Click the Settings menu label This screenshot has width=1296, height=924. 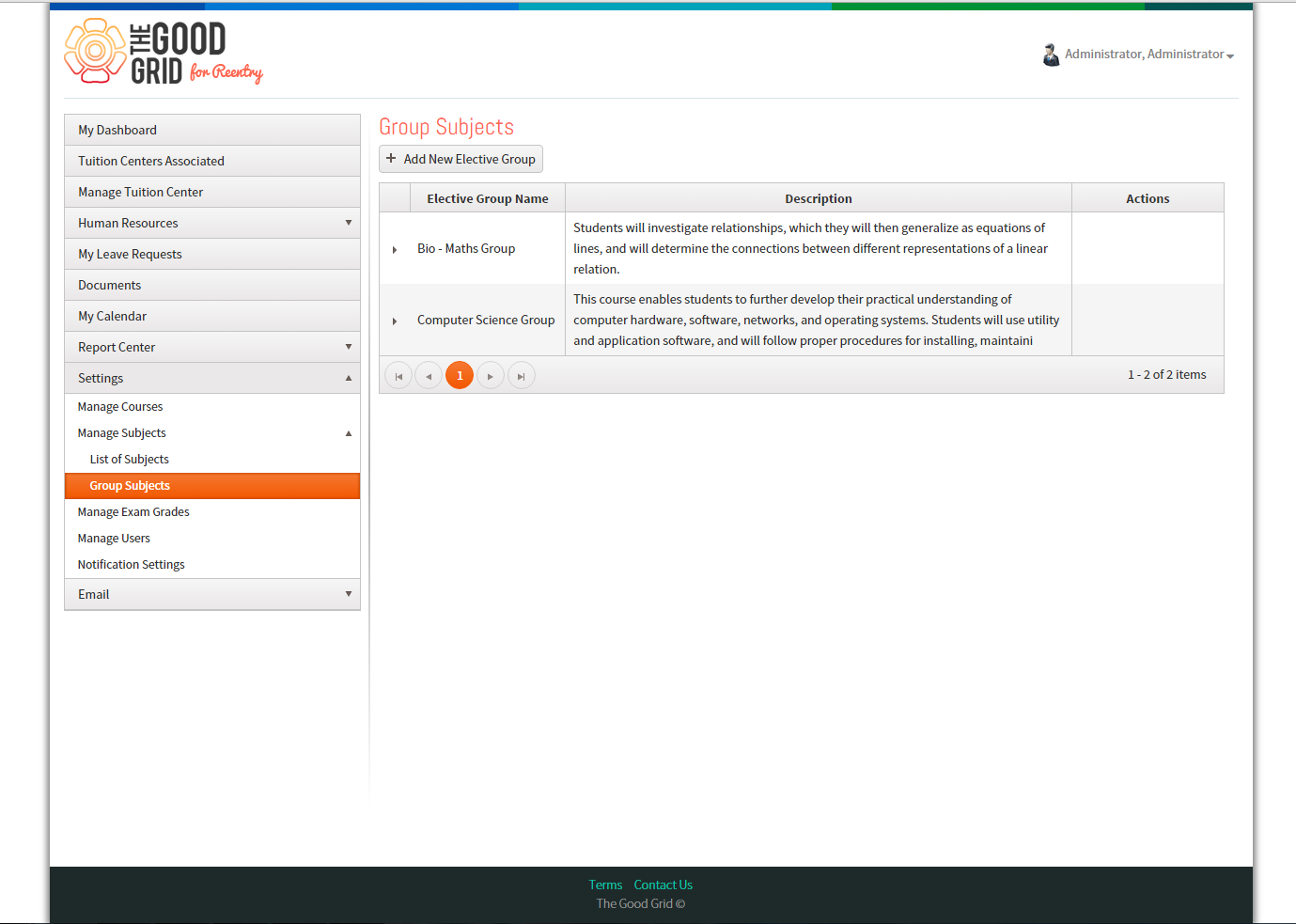point(101,378)
